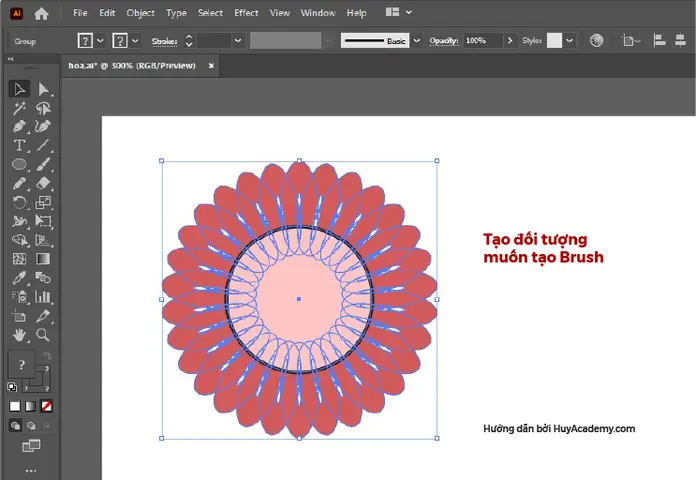Select the Puppet Warp tool
Screen dimensions: 696x480
[x=20, y=221]
